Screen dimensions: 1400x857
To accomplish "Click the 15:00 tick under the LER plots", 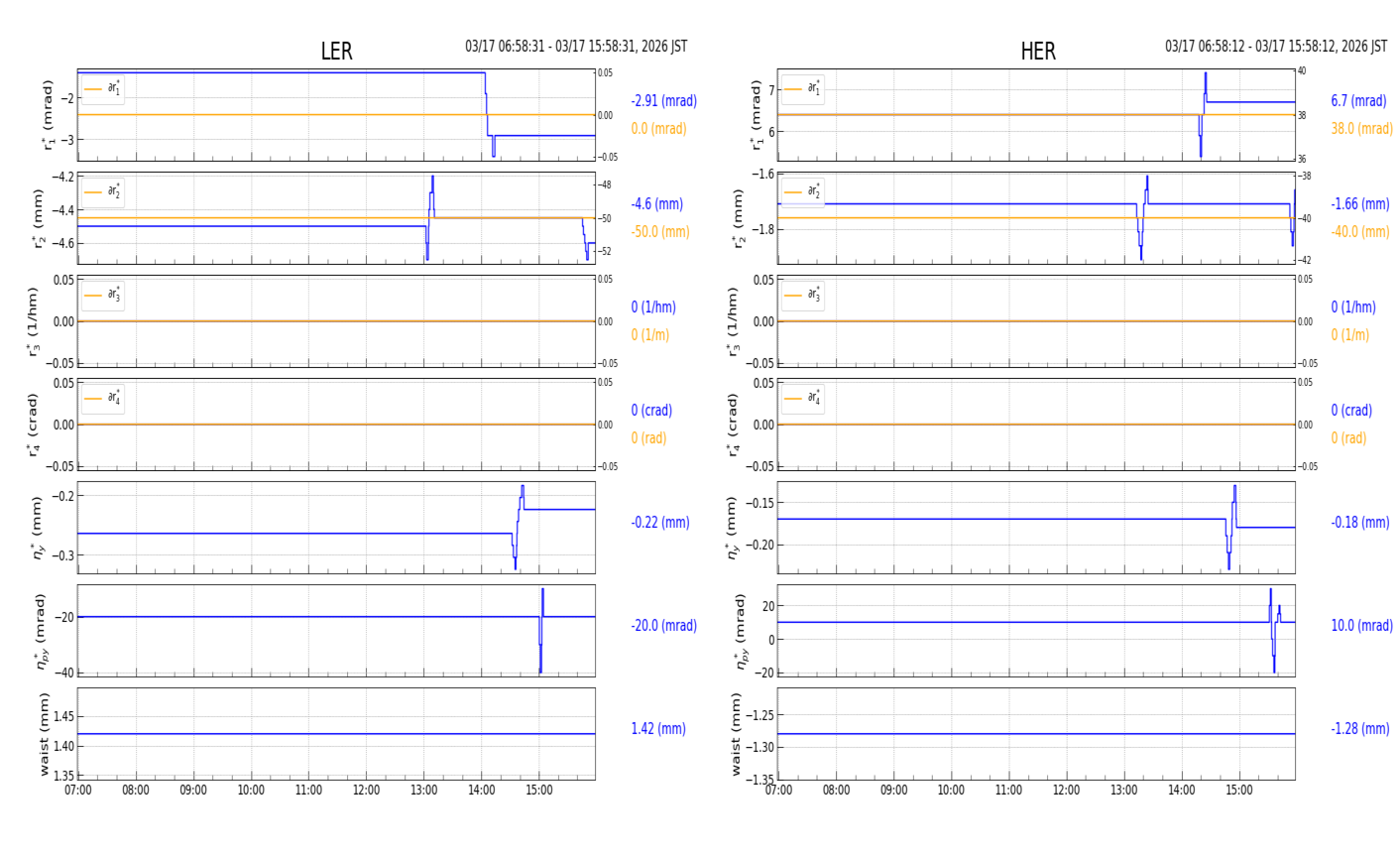I will (x=538, y=791).
